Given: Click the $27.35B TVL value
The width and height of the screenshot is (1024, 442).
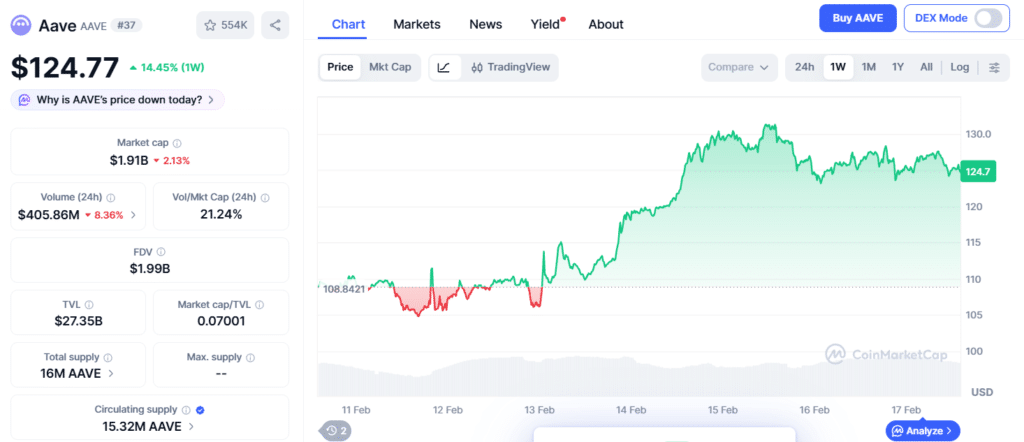Looking at the screenshot, I should click(x=78, y=321).
